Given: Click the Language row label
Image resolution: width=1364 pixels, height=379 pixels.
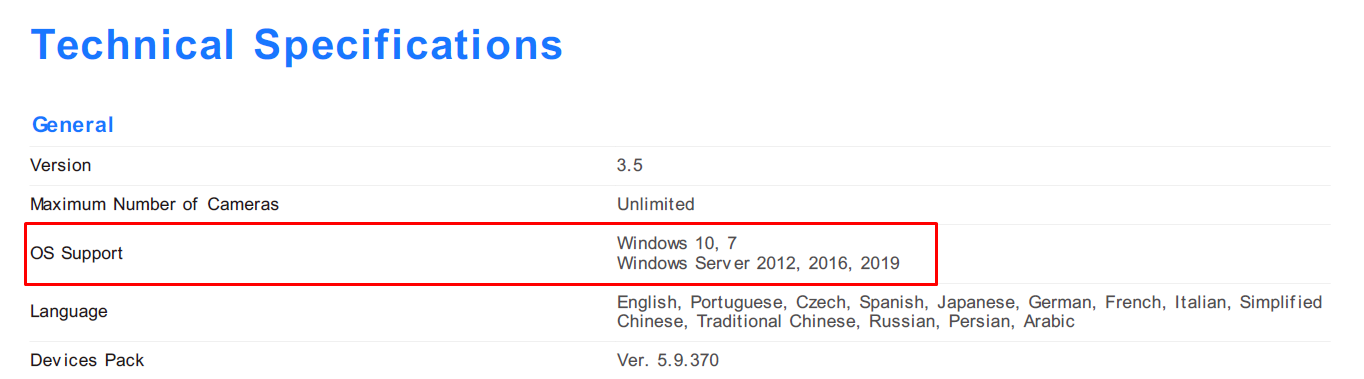Looking at the screenshot, I should pos(69,312).
